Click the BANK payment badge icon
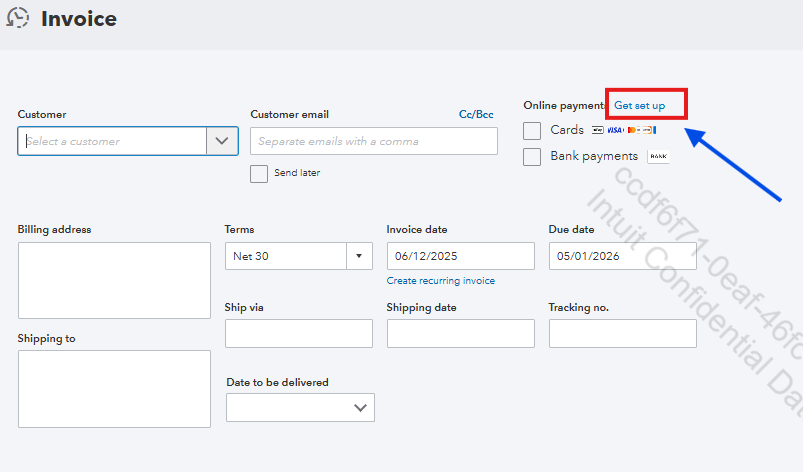This screenshot has height=472, width=803. point(658,156)
